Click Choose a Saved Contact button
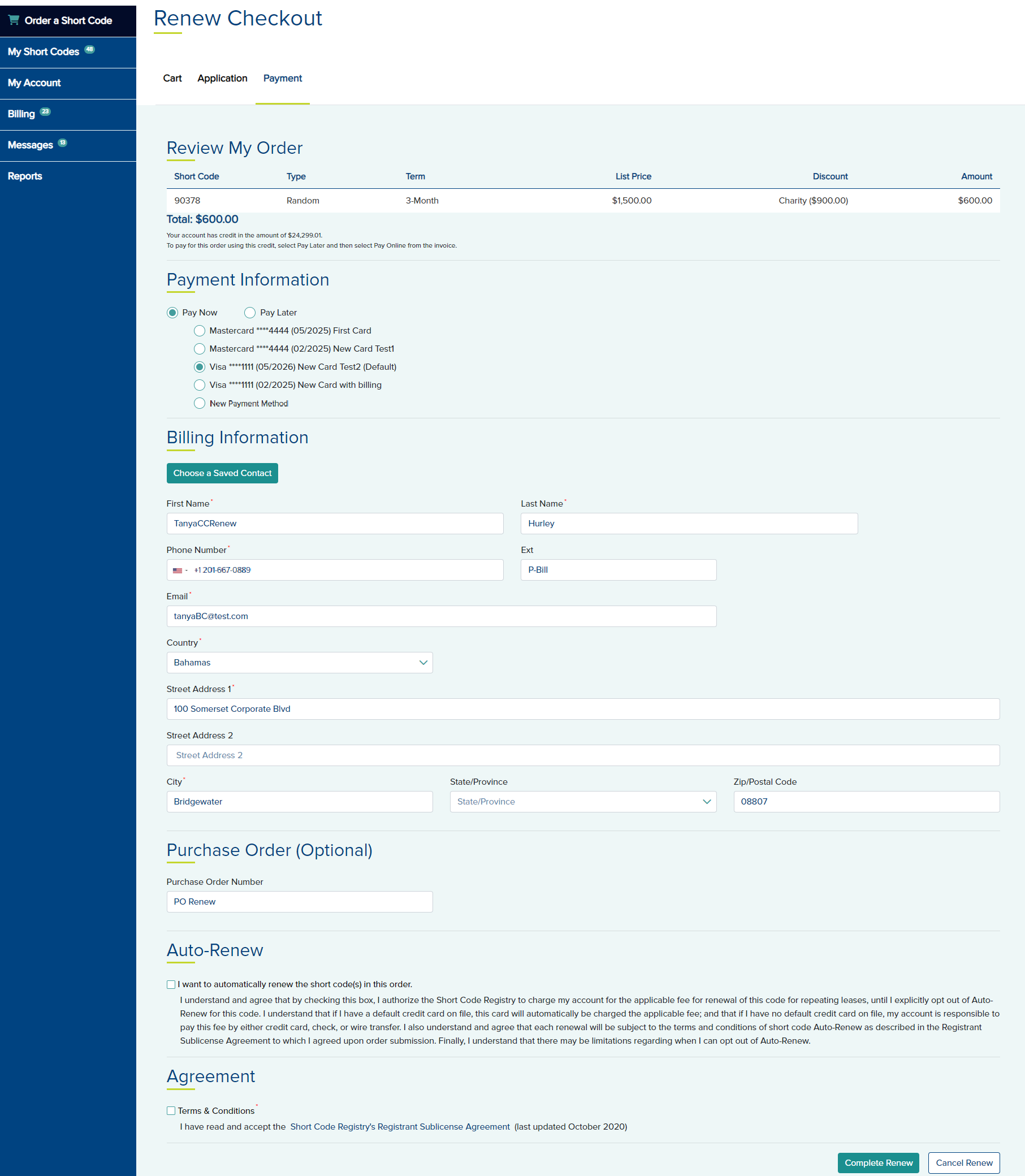The image size is (1025, 1176). [x=222, y=473]
